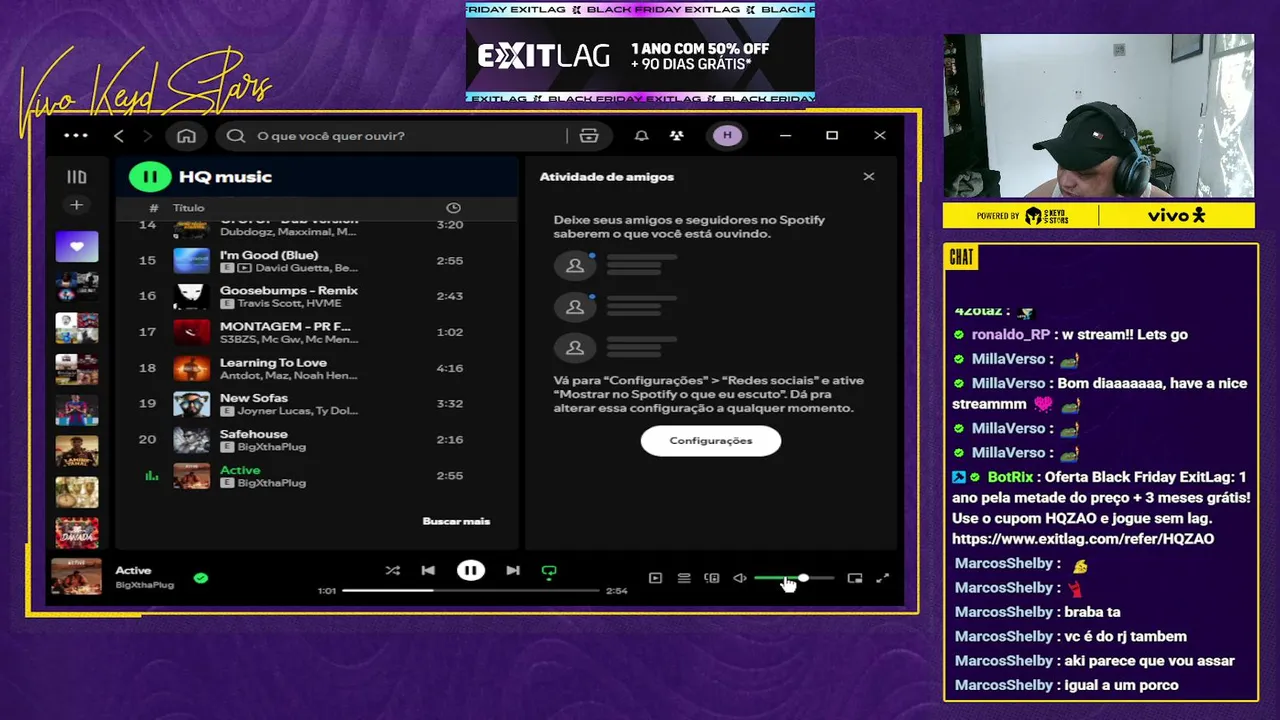Image resolution: width=1280 pixels, height=720 pixels.
Task: Toggle shuffle playback
Action: (392, 571)
